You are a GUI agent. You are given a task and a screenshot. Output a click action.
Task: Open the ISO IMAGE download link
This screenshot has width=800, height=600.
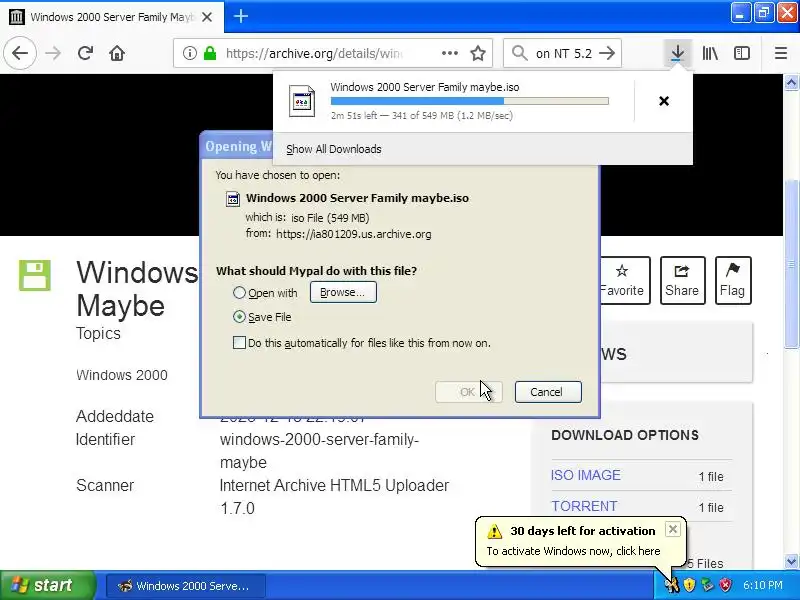[x=585, y=475]
